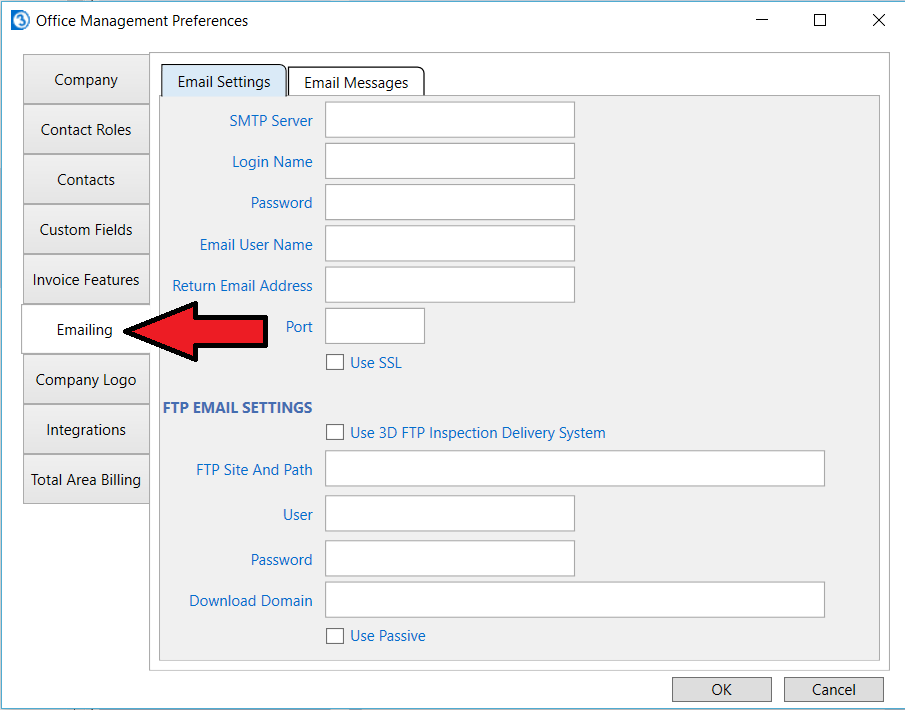Focus the Return Email Address field
905x710 pixels.
click(450, 285)
